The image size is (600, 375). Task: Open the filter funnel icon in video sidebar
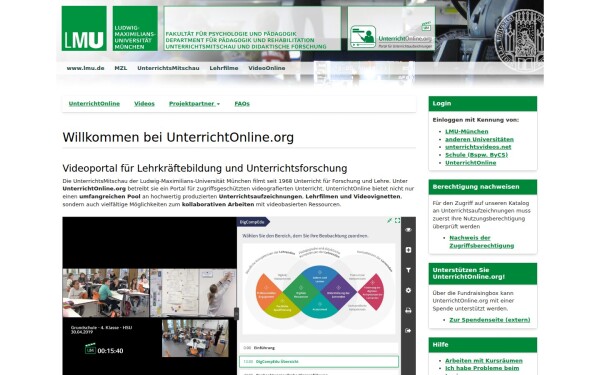[408, 270]
